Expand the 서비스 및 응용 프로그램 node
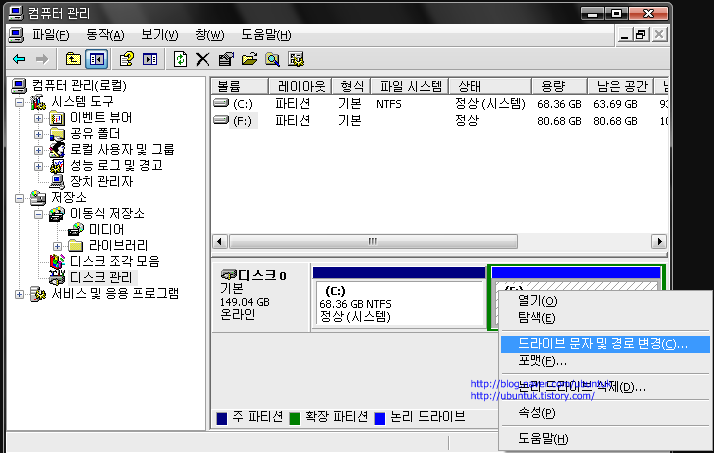Image resolution: width=714 pixels, height=453 pixels. pyautogui.click(x=19, y=294)
